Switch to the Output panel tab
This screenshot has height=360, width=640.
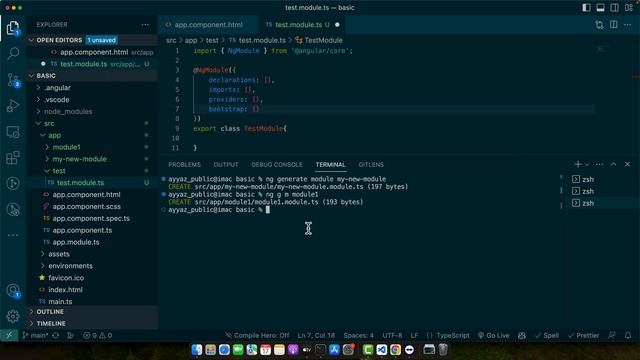point(226,164)
